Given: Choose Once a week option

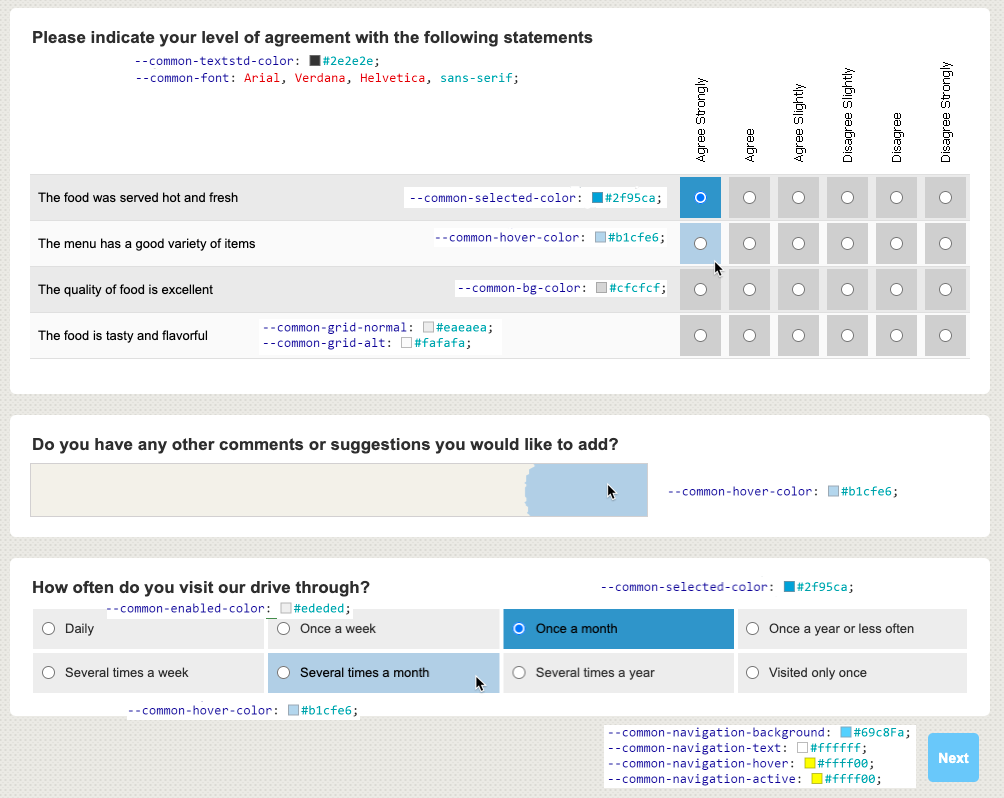Looking at the screenshot, I should 284,629.
